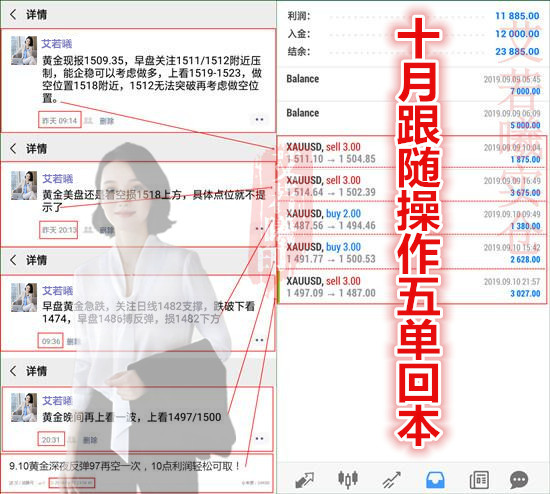
Task: Select the XAUUSD sell 1514.64 to 1502.39 trade
Action: (412, 185)
